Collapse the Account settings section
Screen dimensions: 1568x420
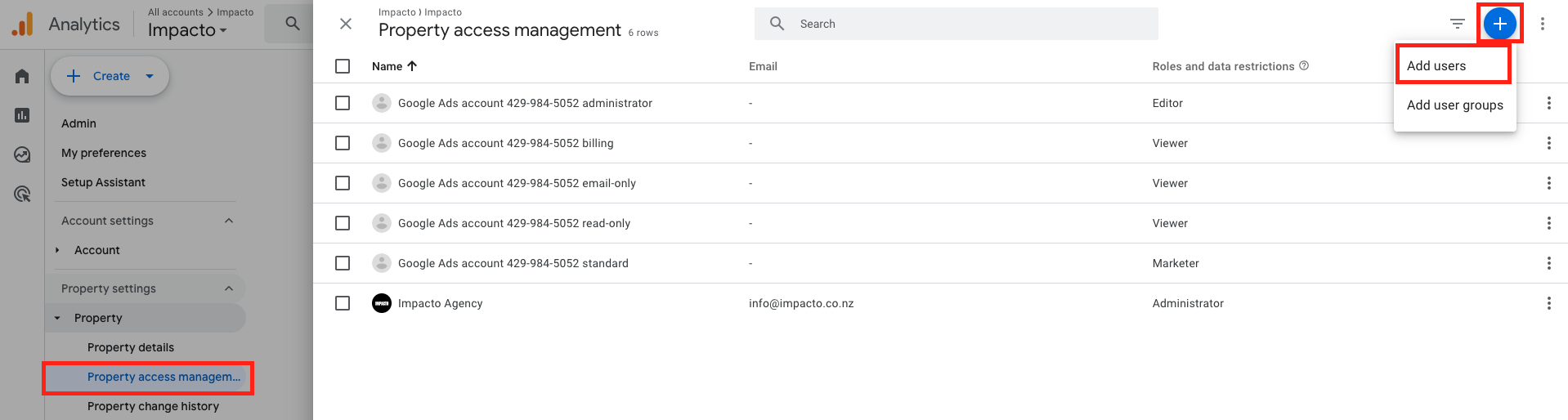tap(229, 221)
